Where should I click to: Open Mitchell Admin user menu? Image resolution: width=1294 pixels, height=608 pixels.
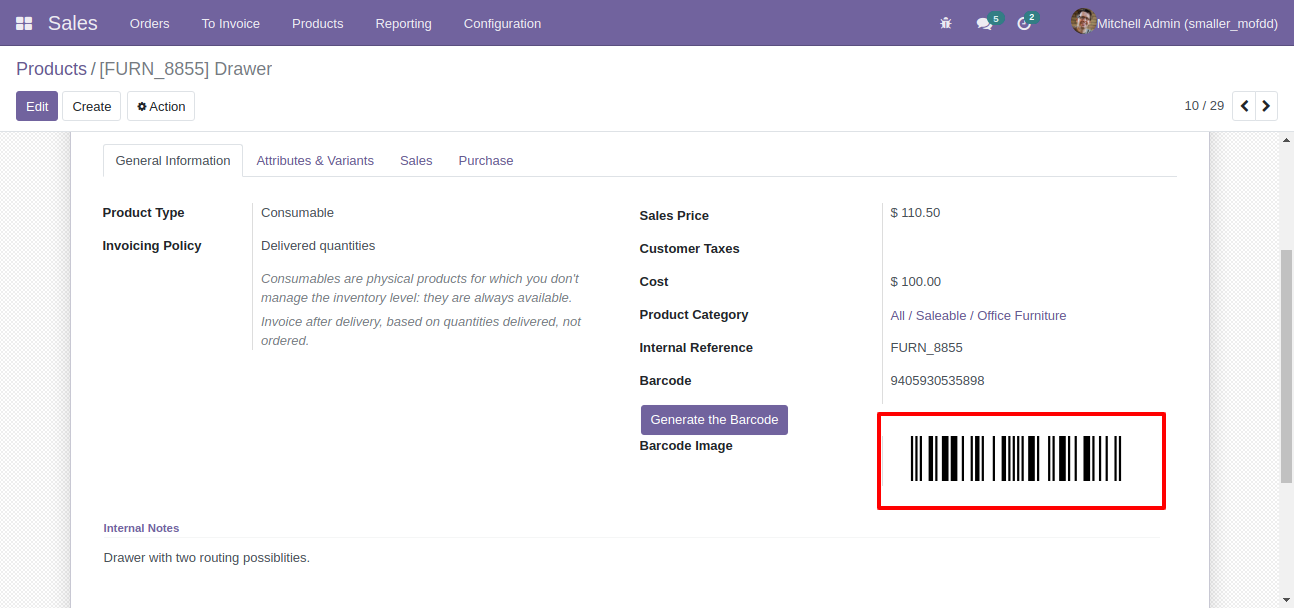(1175, 23)
